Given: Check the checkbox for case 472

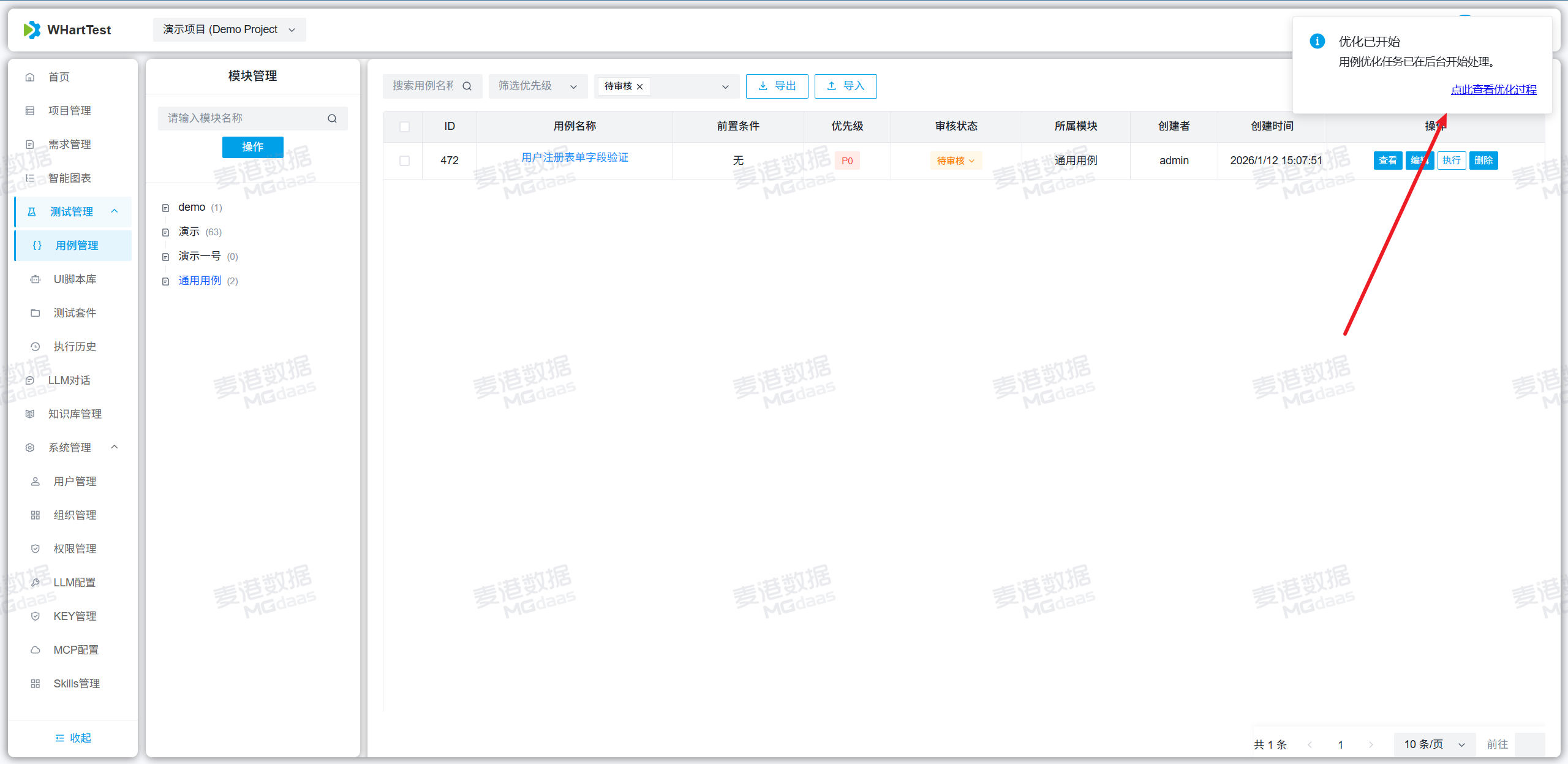Looking at the screenshot, I should pyautogui.click(x=404, y=161).
